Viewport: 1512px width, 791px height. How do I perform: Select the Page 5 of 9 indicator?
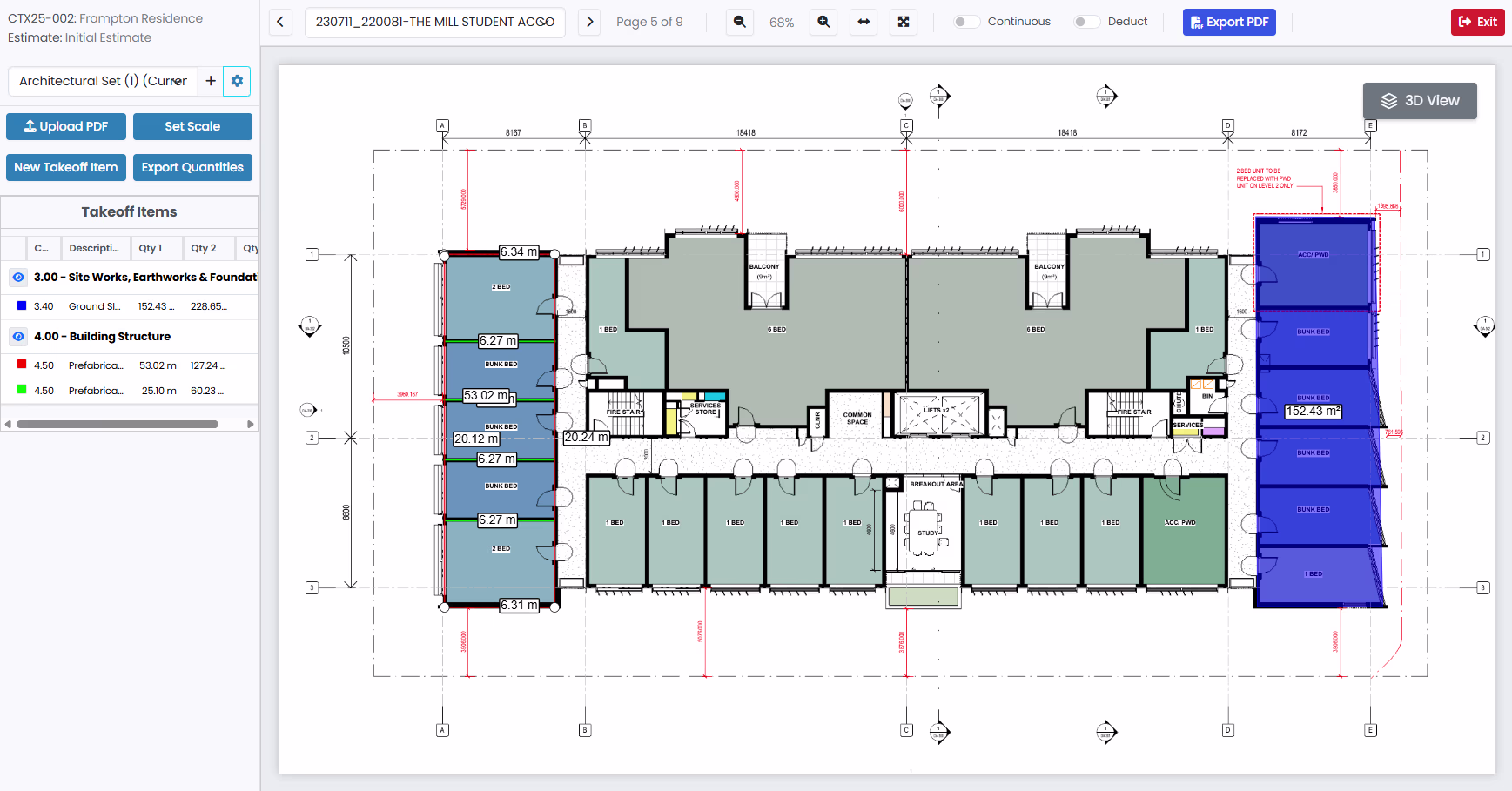(649, 22)
